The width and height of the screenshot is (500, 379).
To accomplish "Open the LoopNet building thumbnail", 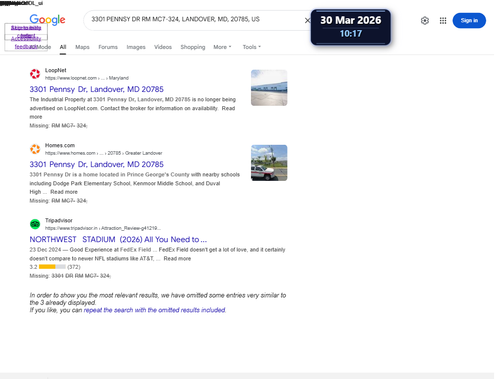I will (269, 88).
